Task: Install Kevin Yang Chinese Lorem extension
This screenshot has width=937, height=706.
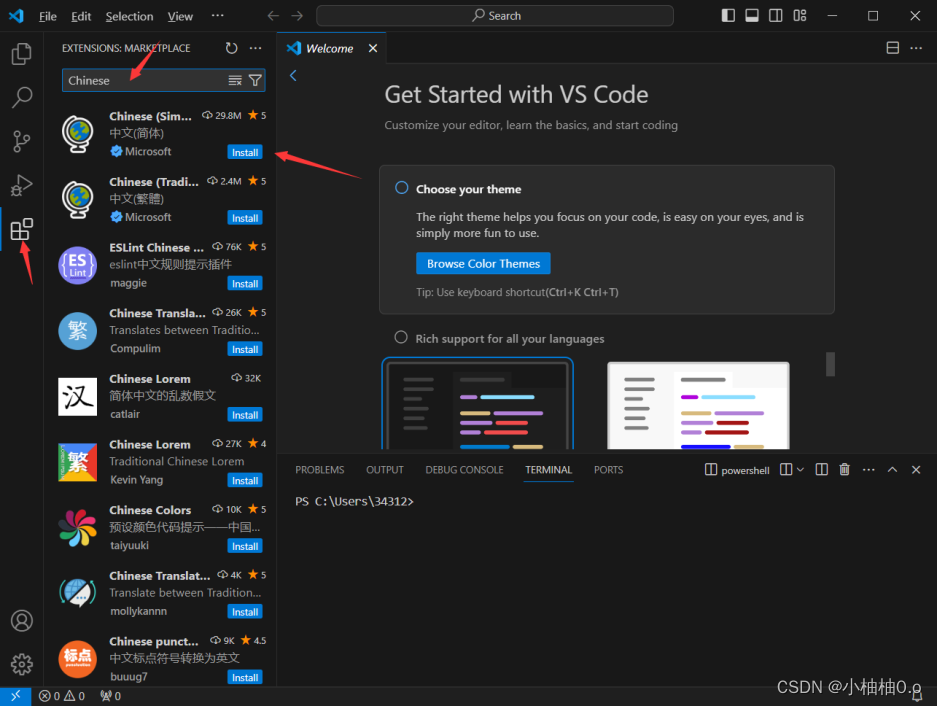Action: (245, 481)
